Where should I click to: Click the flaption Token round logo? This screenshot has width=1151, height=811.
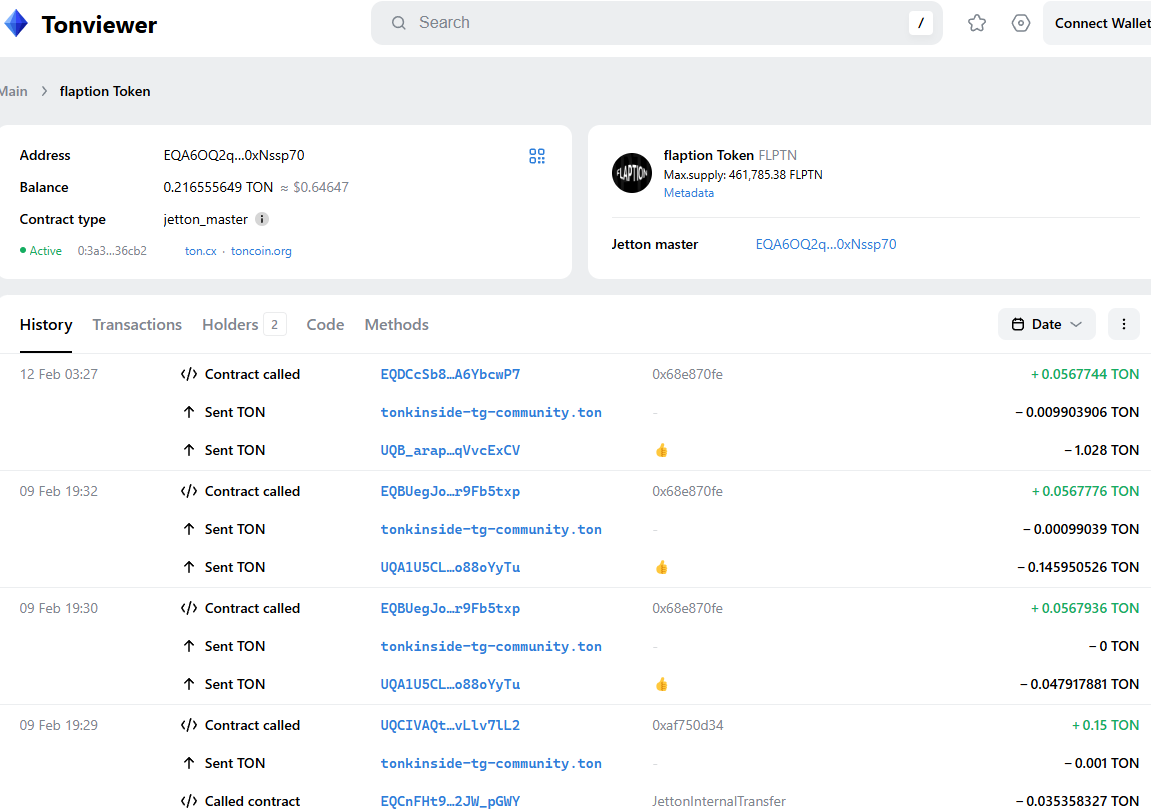pyautogui.click(x=632, y=173)
